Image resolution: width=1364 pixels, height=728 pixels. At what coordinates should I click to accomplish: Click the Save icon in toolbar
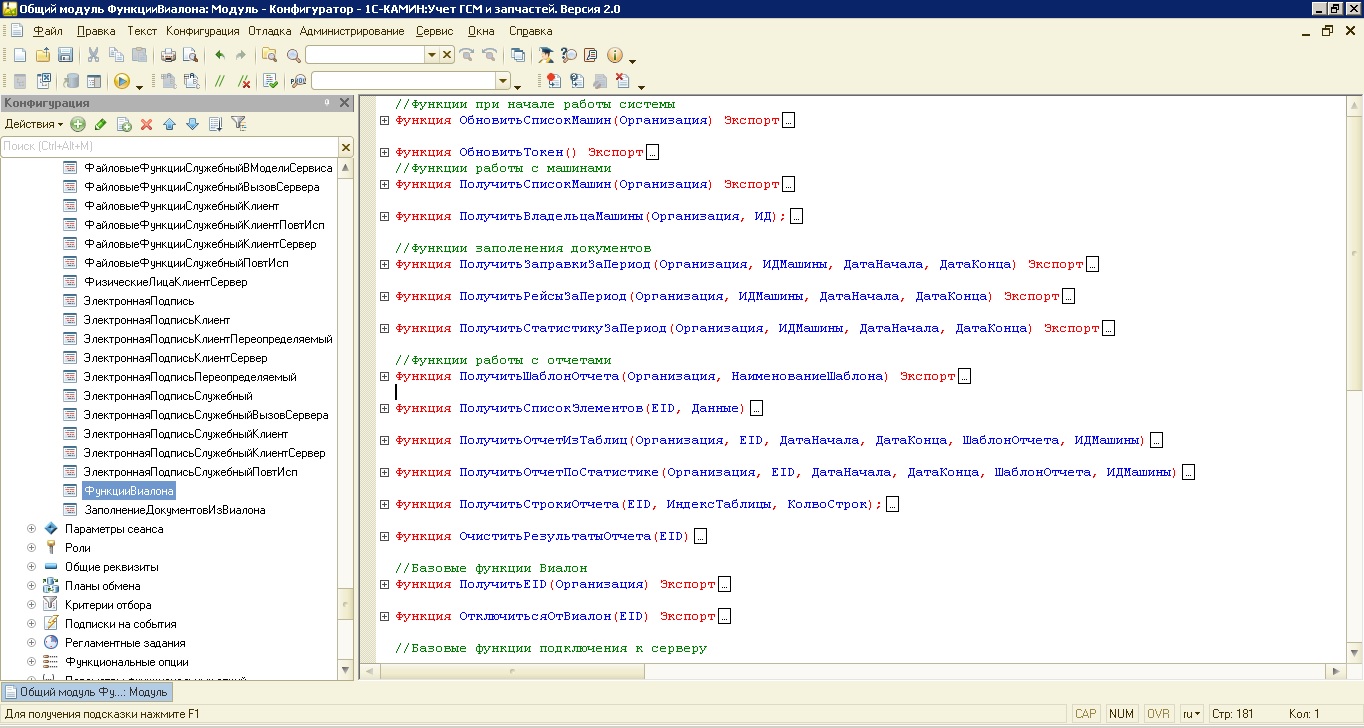66,55
